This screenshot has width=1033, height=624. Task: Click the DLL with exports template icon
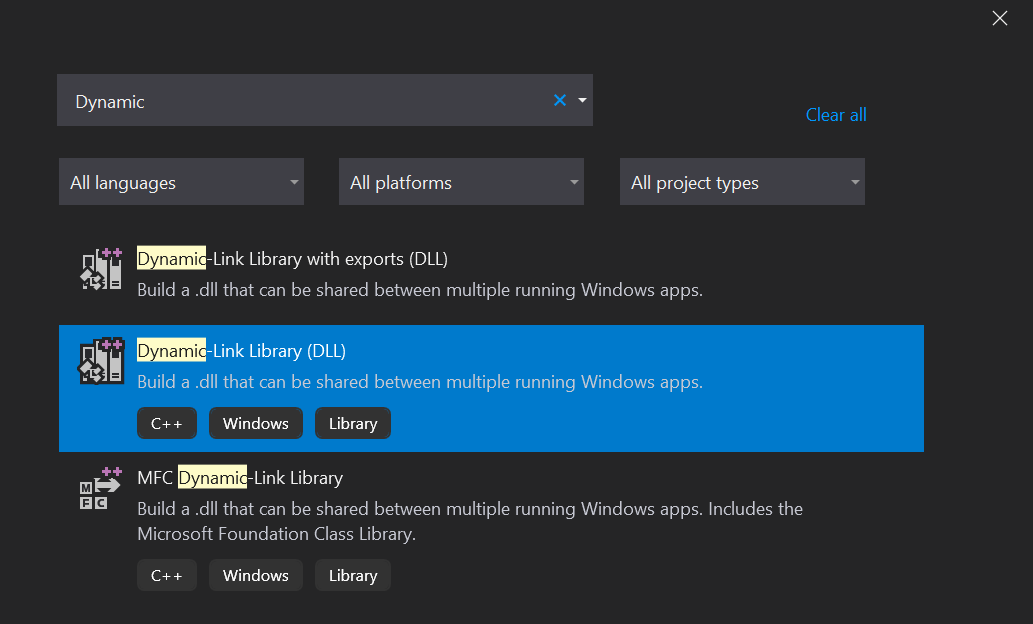click(101, 269)
